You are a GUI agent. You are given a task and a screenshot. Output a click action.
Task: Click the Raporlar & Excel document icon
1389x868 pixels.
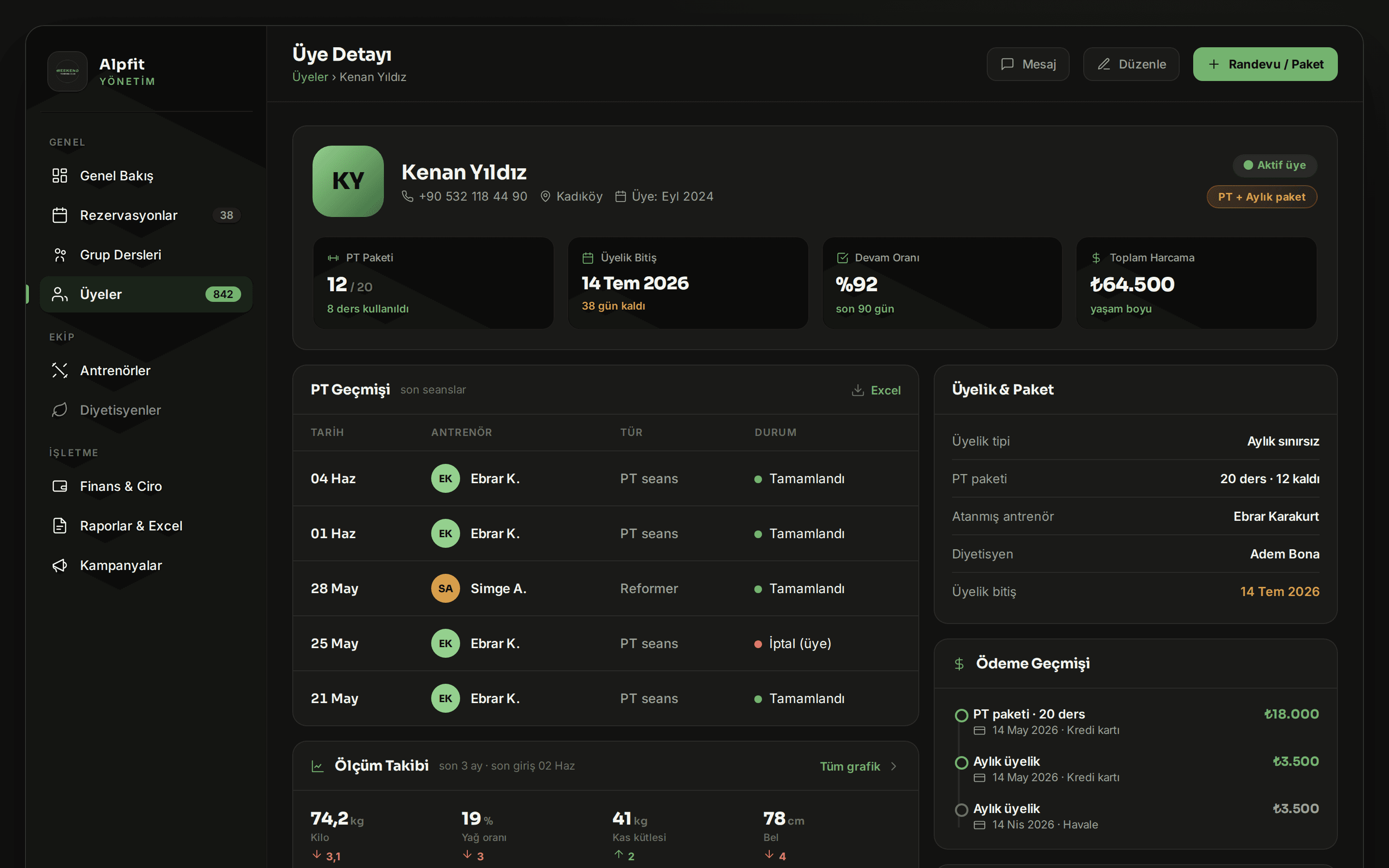point(60,526)
